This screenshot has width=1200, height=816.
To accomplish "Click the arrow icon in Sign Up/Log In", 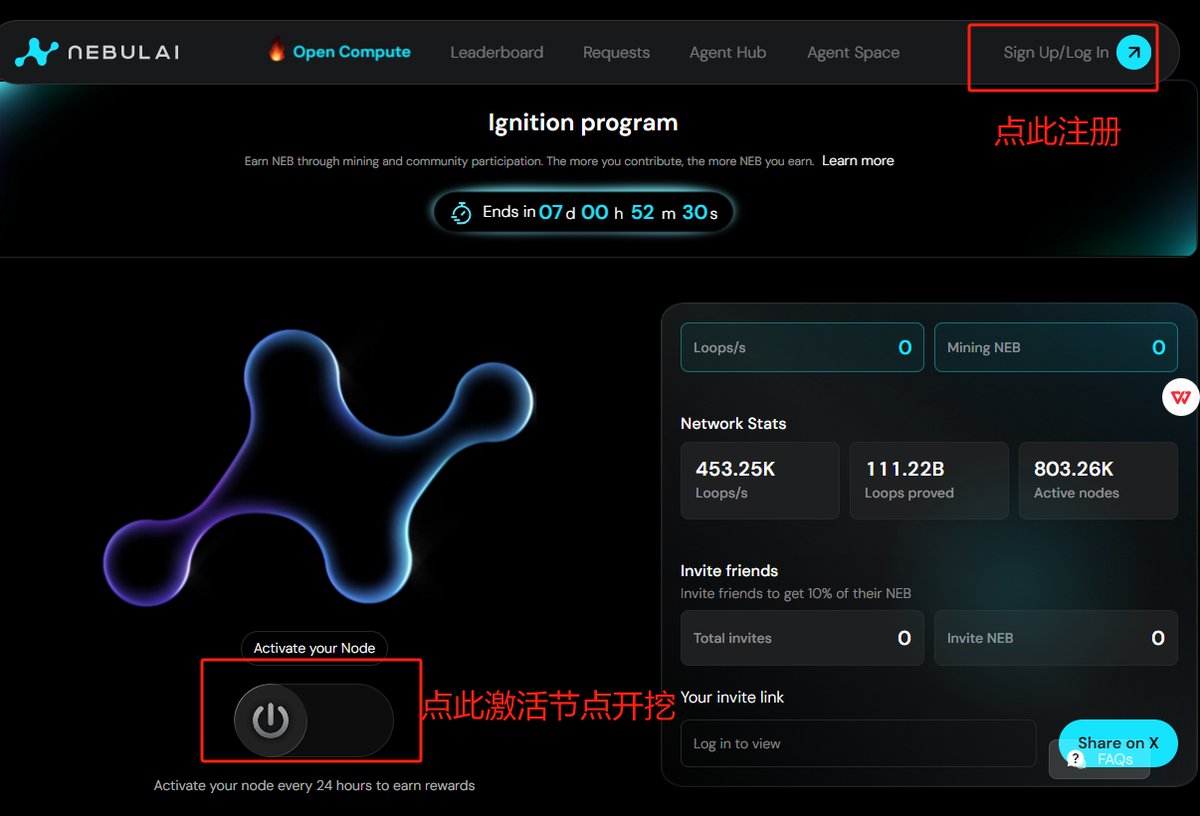I will [x=1133, y=52].
